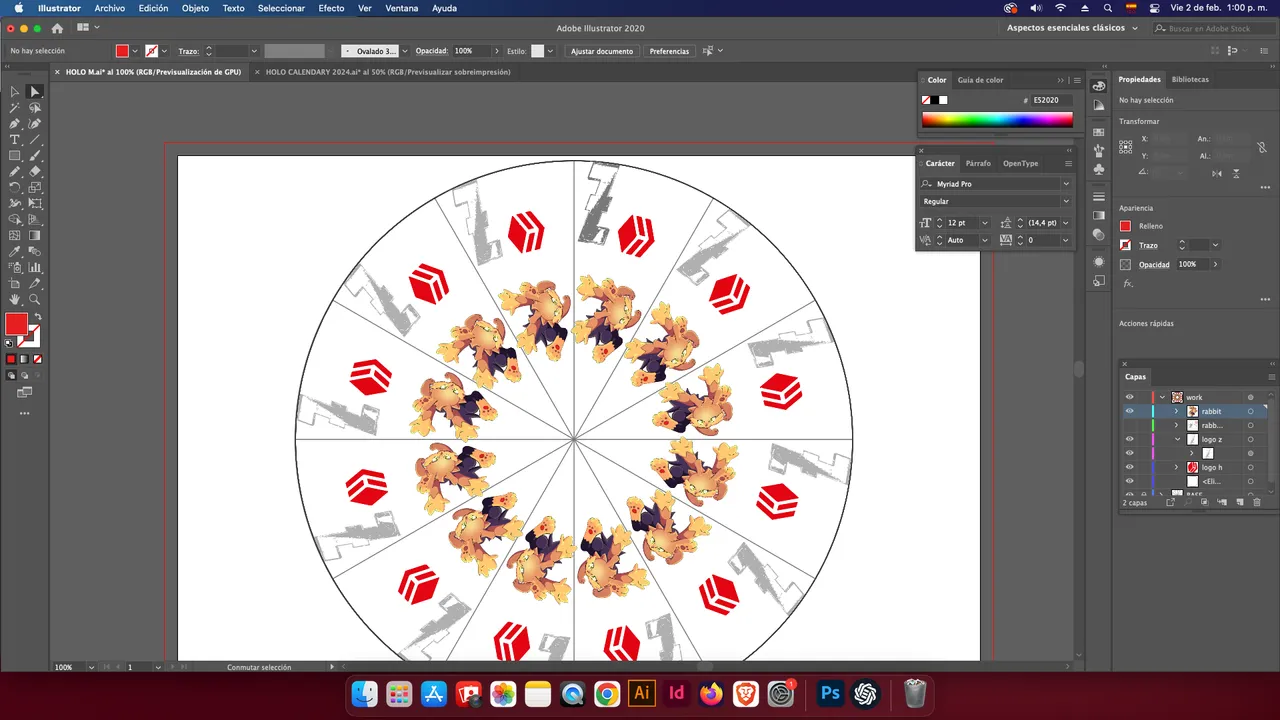Collapse the work layer
Viewport: 1280px width, 720px height.
[1162, 397]
